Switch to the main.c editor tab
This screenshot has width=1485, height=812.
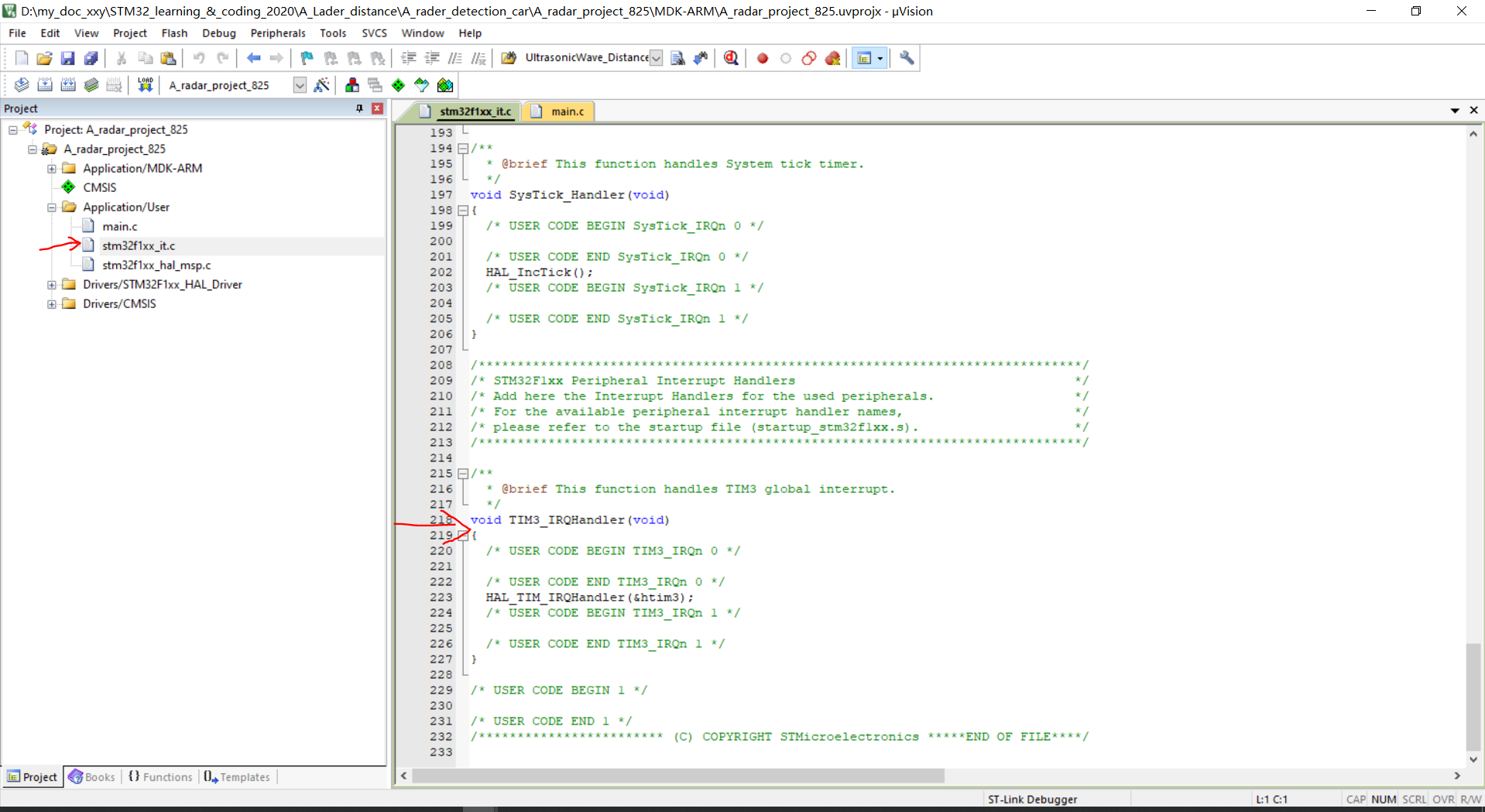point(559,111)
